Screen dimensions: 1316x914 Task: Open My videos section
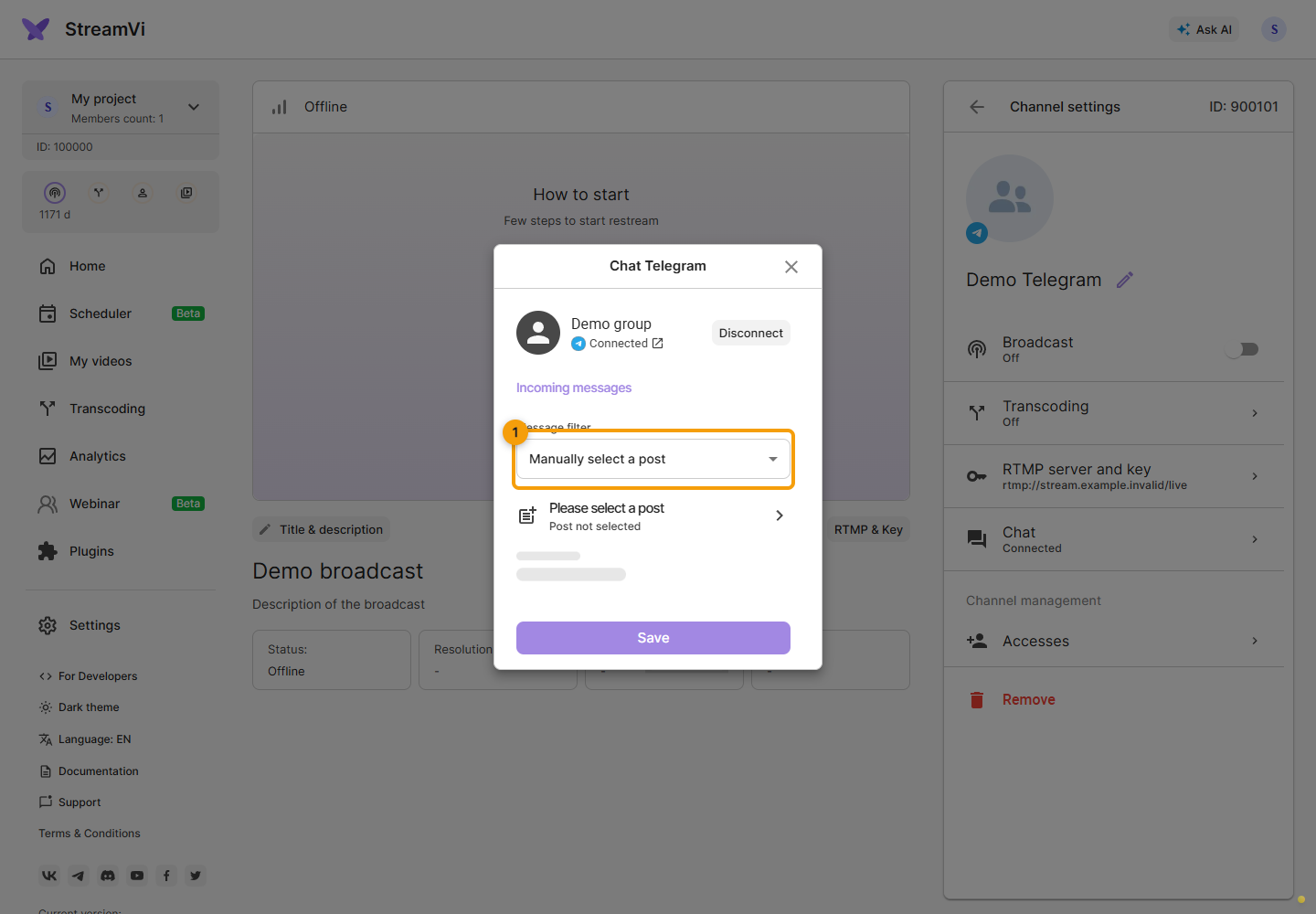tap(121, 361)
